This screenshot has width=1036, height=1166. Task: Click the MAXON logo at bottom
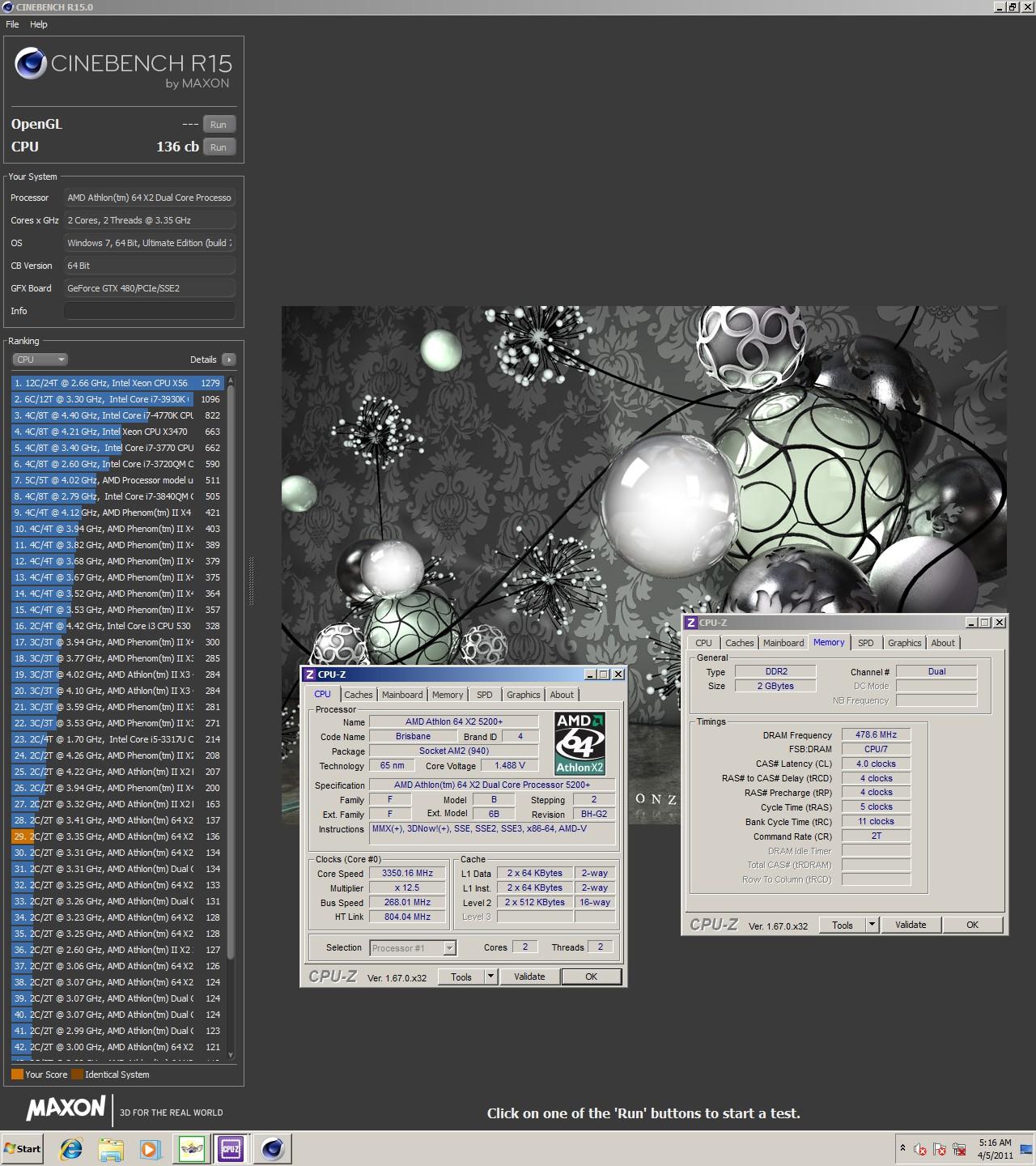[x=66, y=1109]
